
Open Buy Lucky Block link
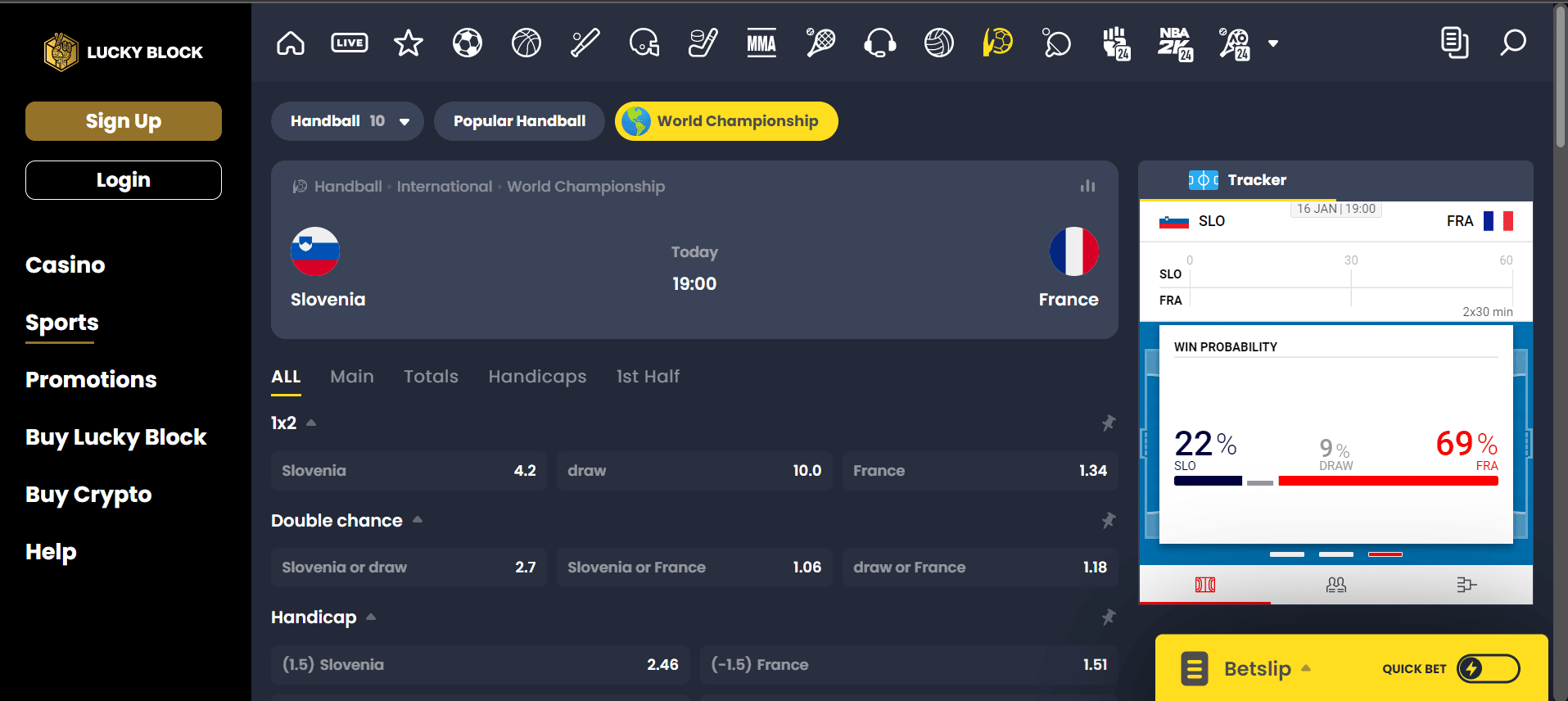click(x=116, y=436)
